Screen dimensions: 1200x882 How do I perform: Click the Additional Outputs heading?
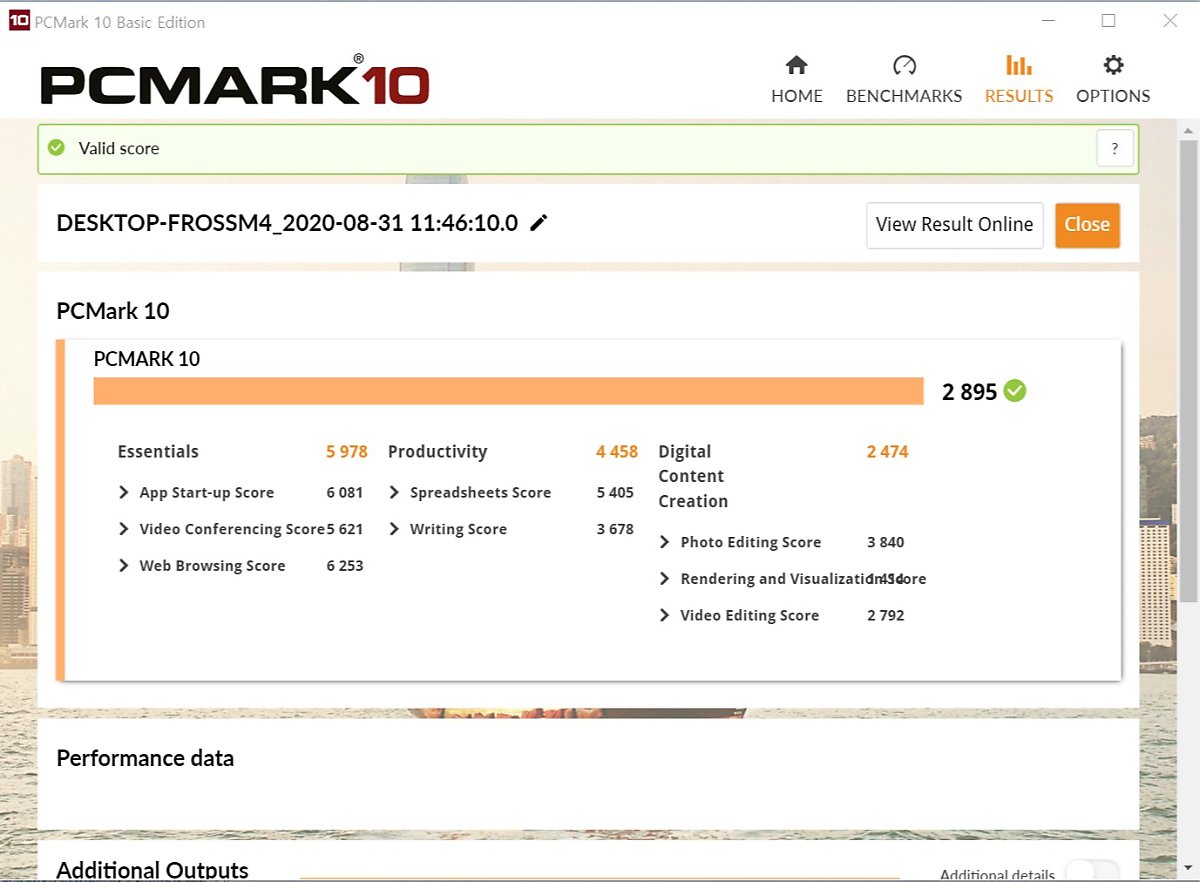click(152, 870)
